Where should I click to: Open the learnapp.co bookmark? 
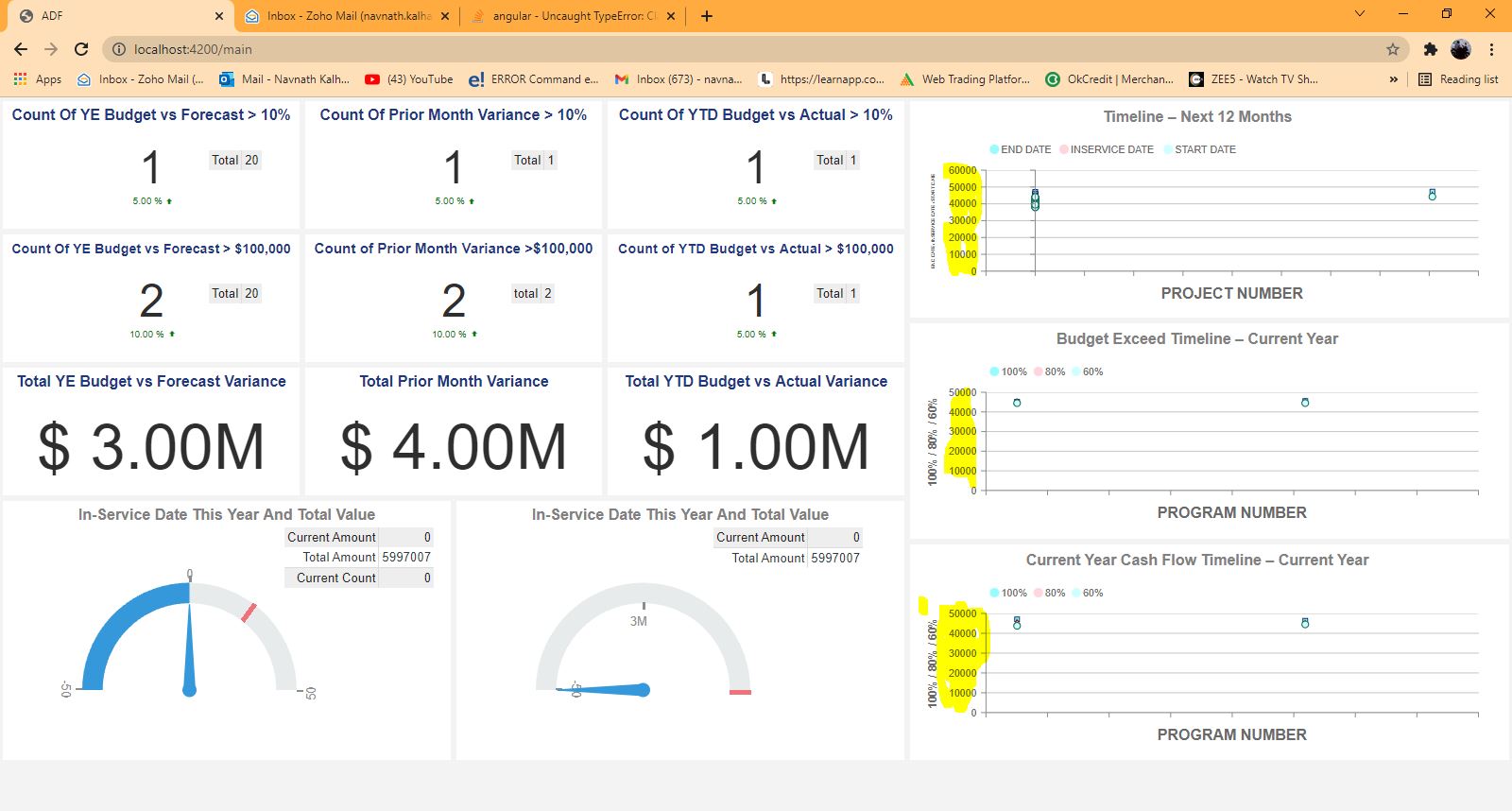tap(821, 79)
